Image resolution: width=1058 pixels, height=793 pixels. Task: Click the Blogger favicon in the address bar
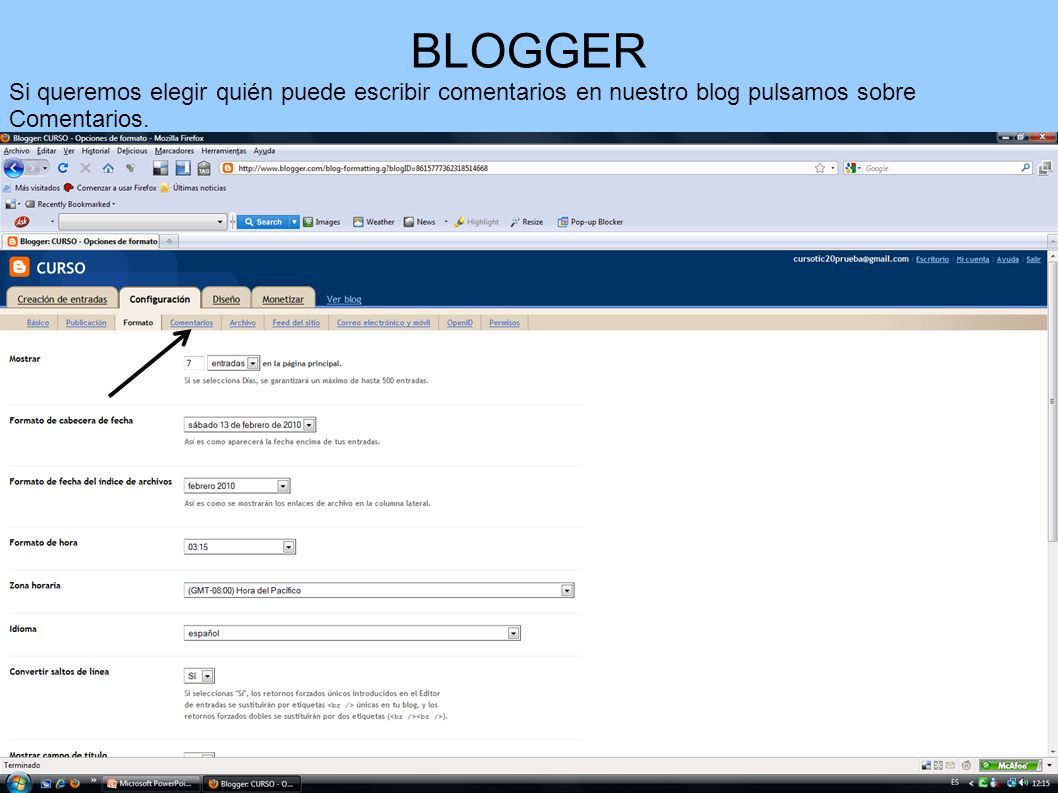point(228,168)
